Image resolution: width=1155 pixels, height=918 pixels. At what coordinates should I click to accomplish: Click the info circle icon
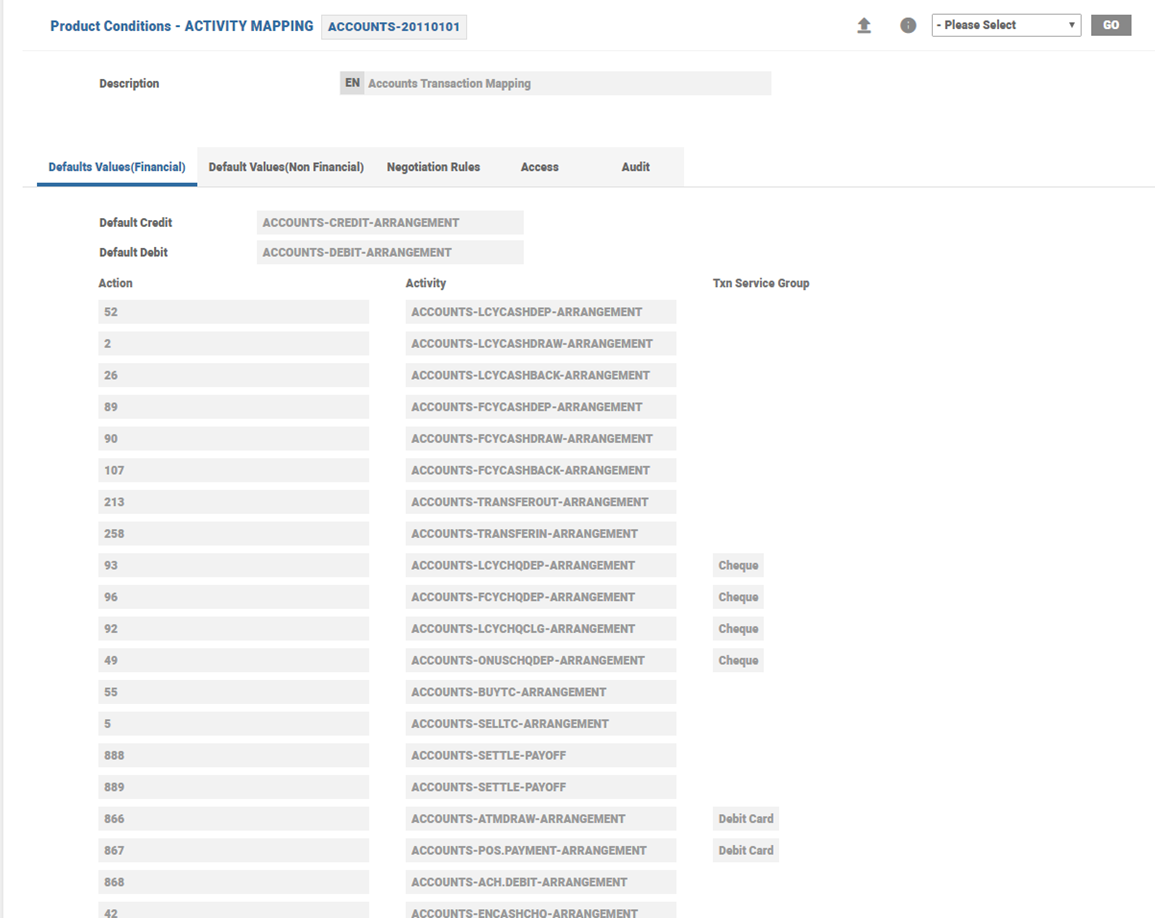pyautogui.click(x=908, y=26)
